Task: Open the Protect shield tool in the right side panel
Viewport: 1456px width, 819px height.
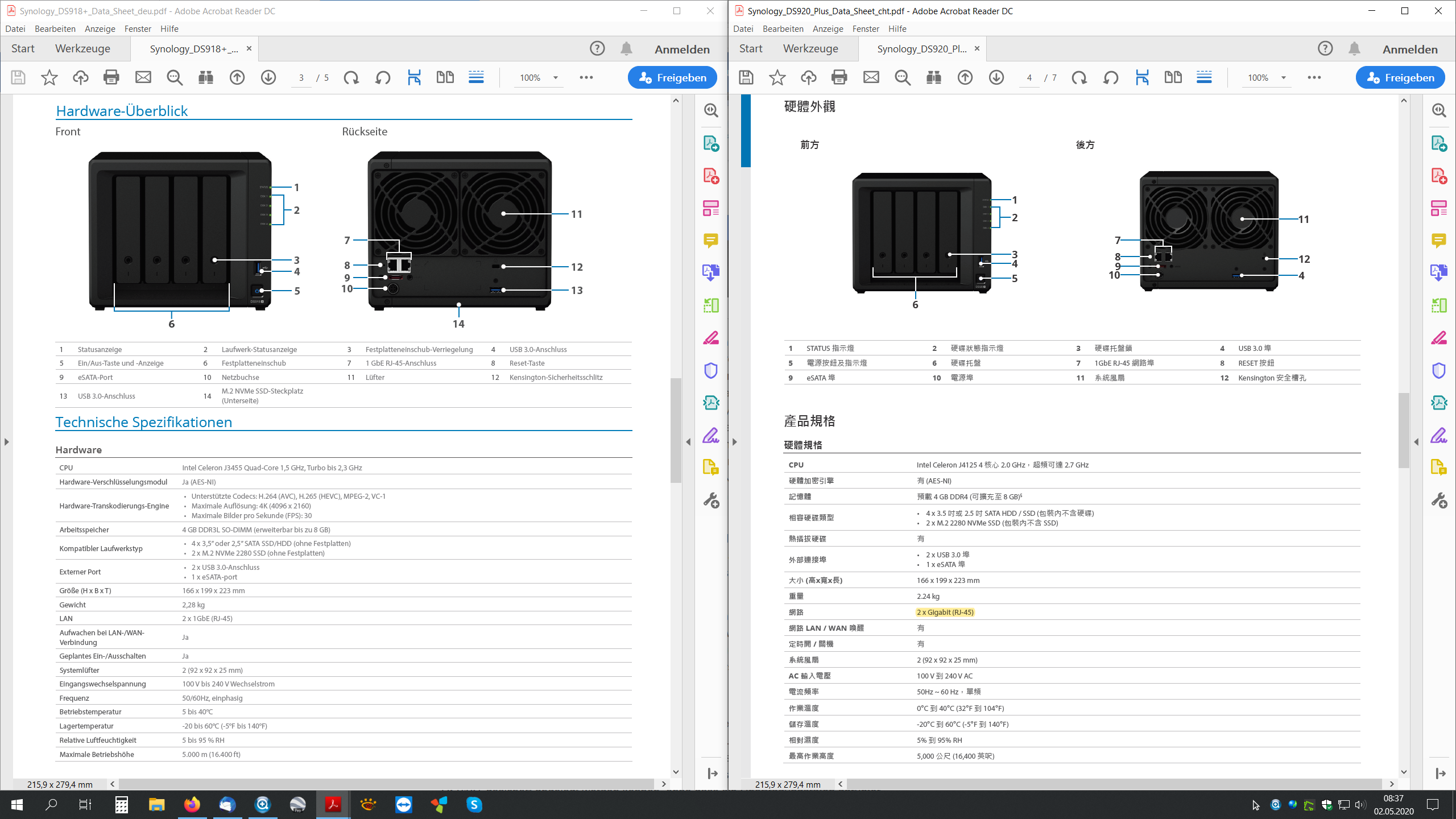Action: (x=1438, y=371)
